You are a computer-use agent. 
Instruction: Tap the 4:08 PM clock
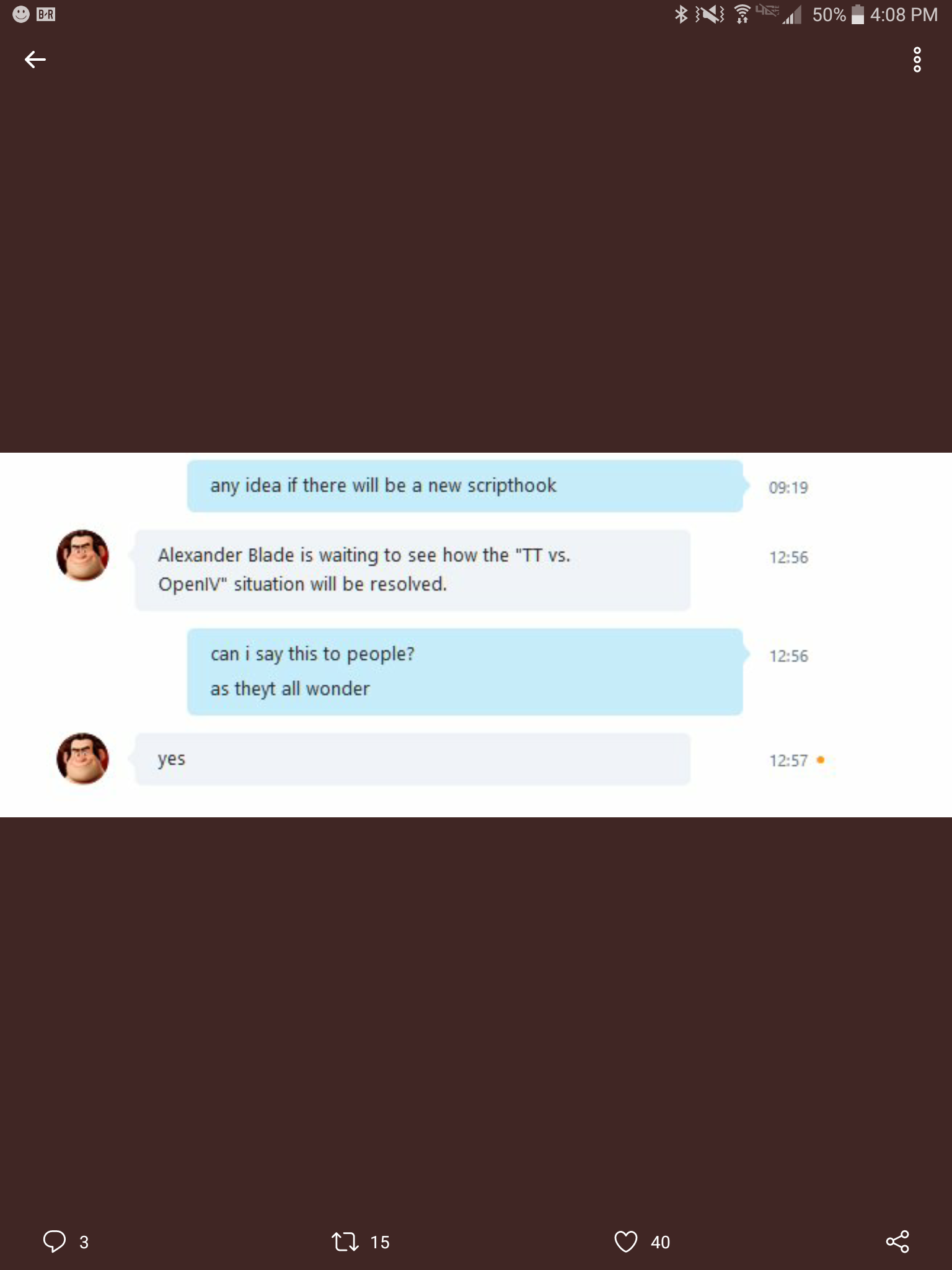[x=904, y=14]
